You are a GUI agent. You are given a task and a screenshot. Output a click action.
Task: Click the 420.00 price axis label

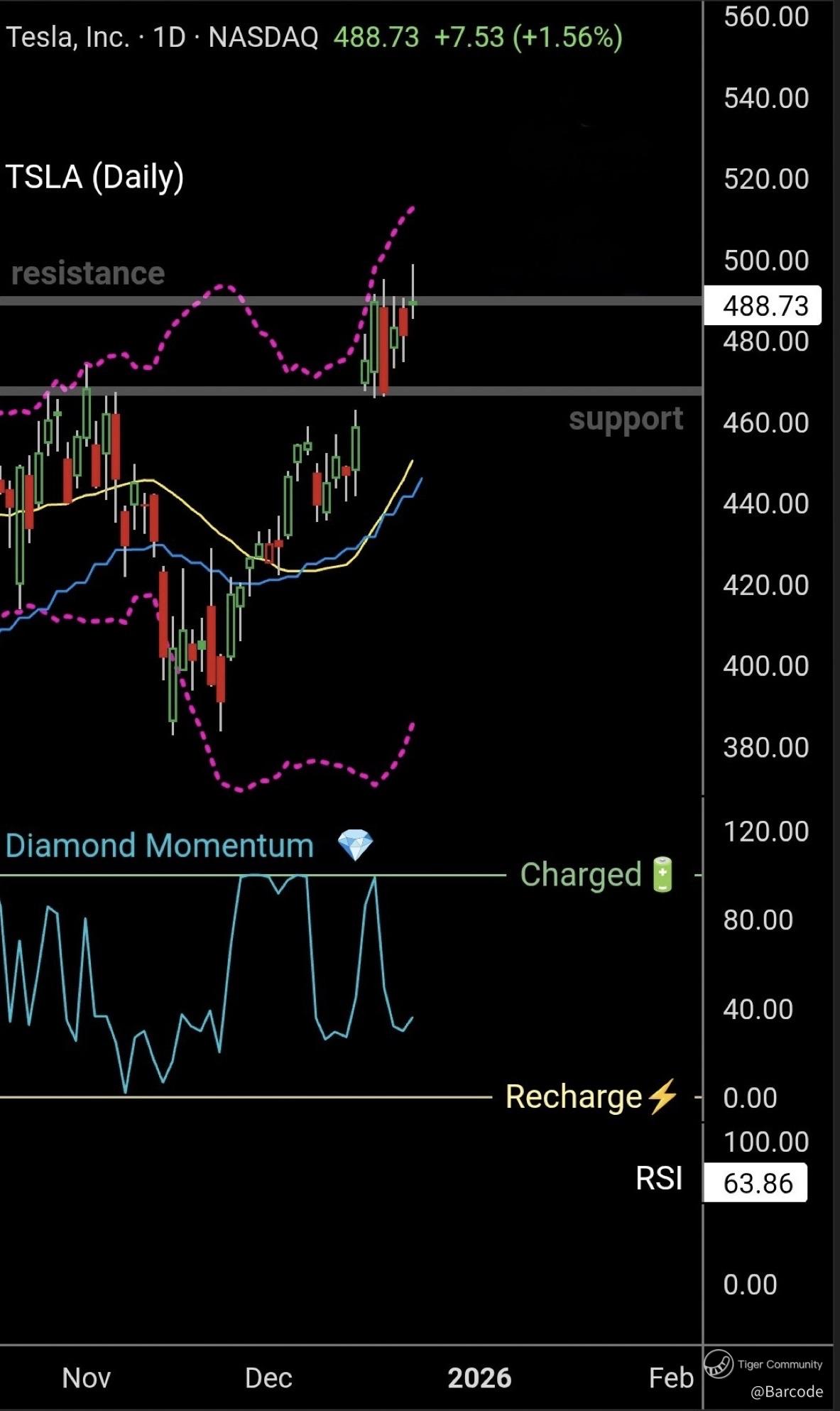point(766,585)
